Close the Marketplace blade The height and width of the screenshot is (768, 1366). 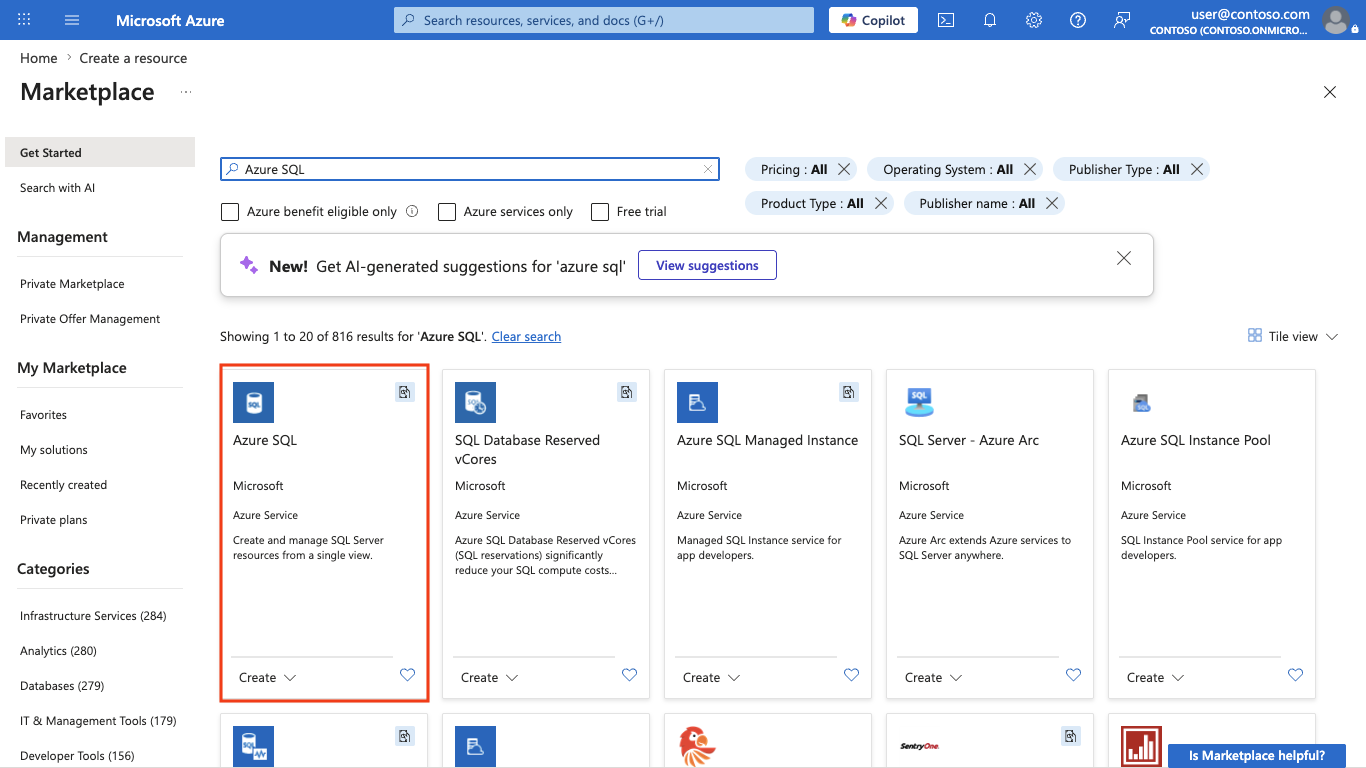click(x=1330, y=92)
